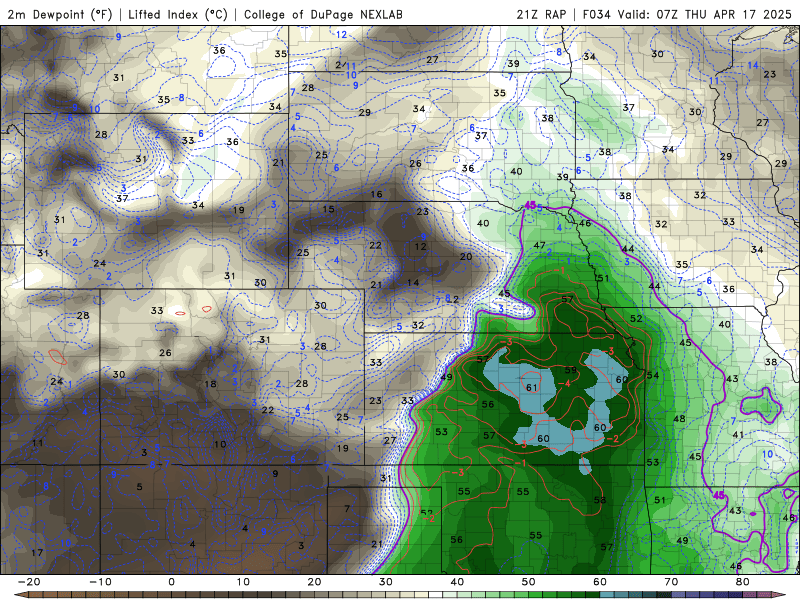Click the dewpoint value 59 on the map
Image resolution: width=800 pixels, height=600 pixels.
click(x=570, y=370)
